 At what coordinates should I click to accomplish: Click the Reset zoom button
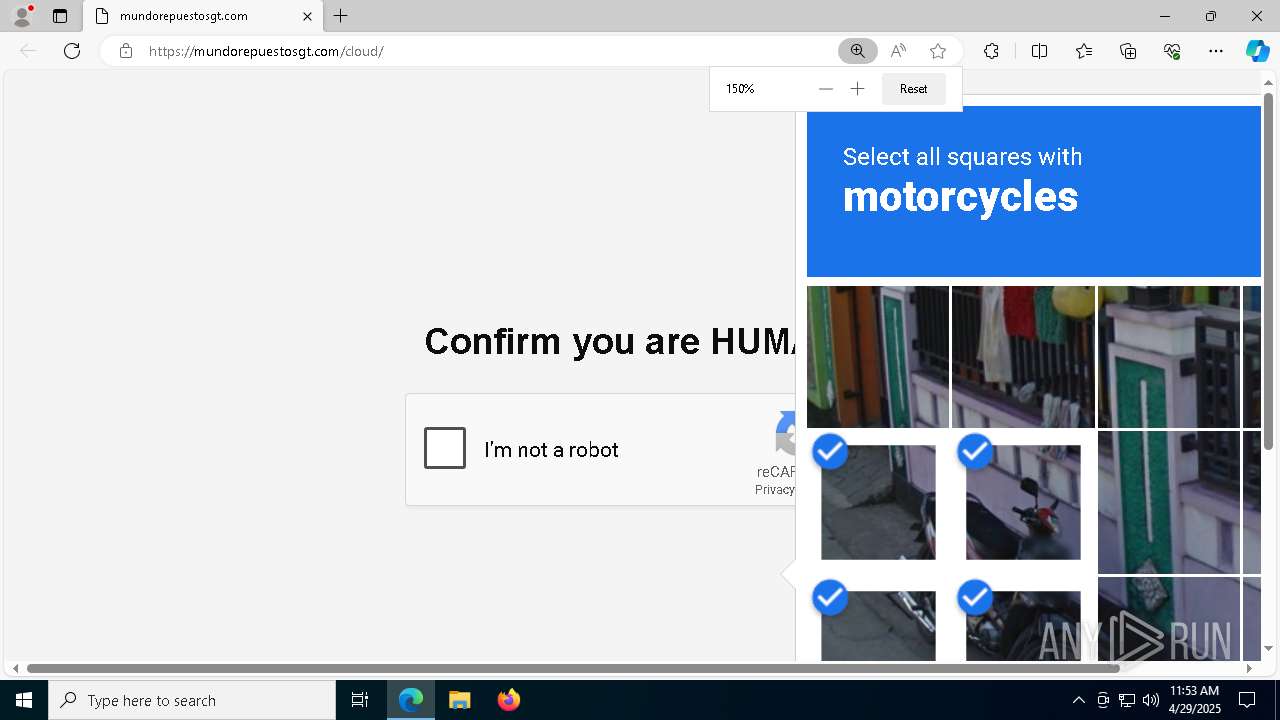click(913, 89)
